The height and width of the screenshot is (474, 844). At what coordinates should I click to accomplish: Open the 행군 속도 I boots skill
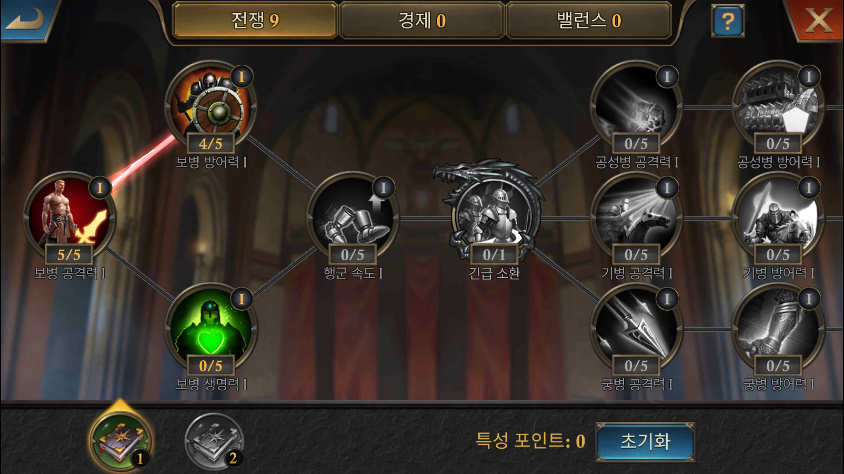(353, 217)
